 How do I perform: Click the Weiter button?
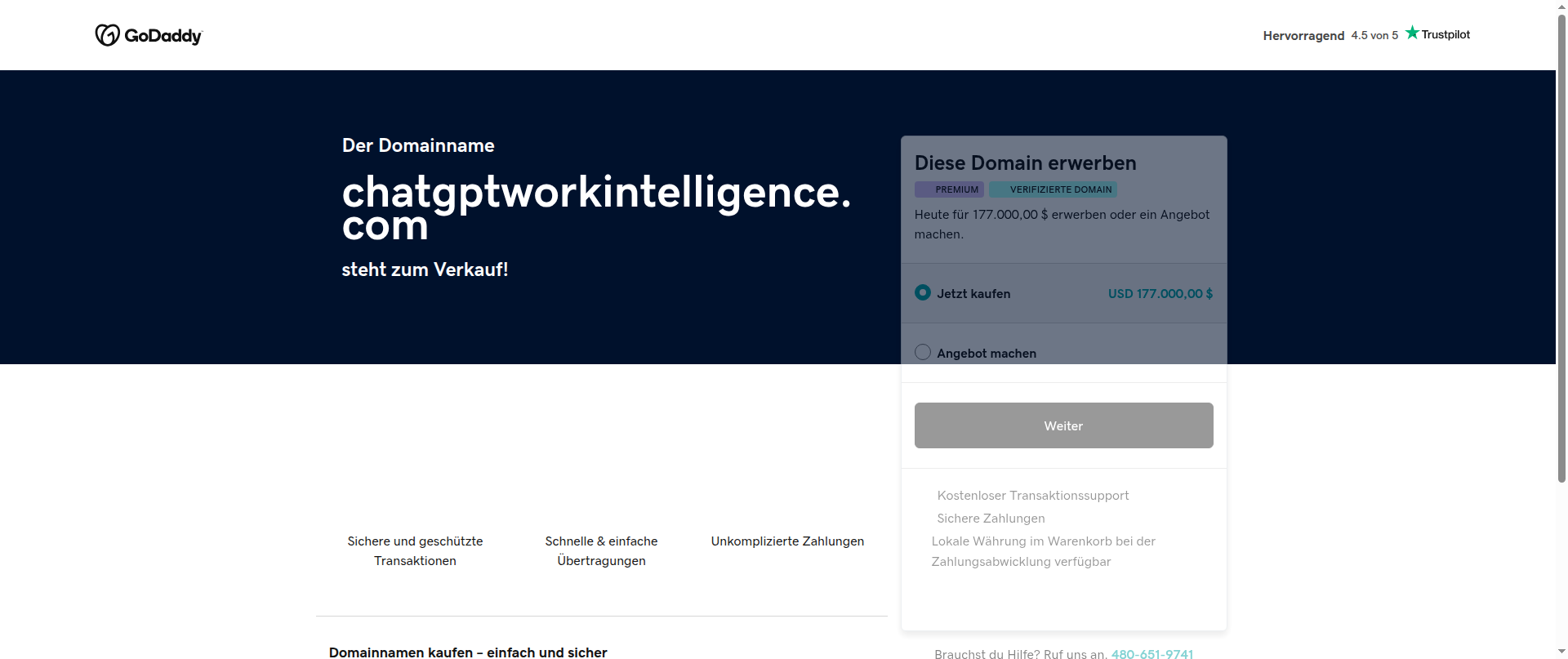pos(1063,425)
